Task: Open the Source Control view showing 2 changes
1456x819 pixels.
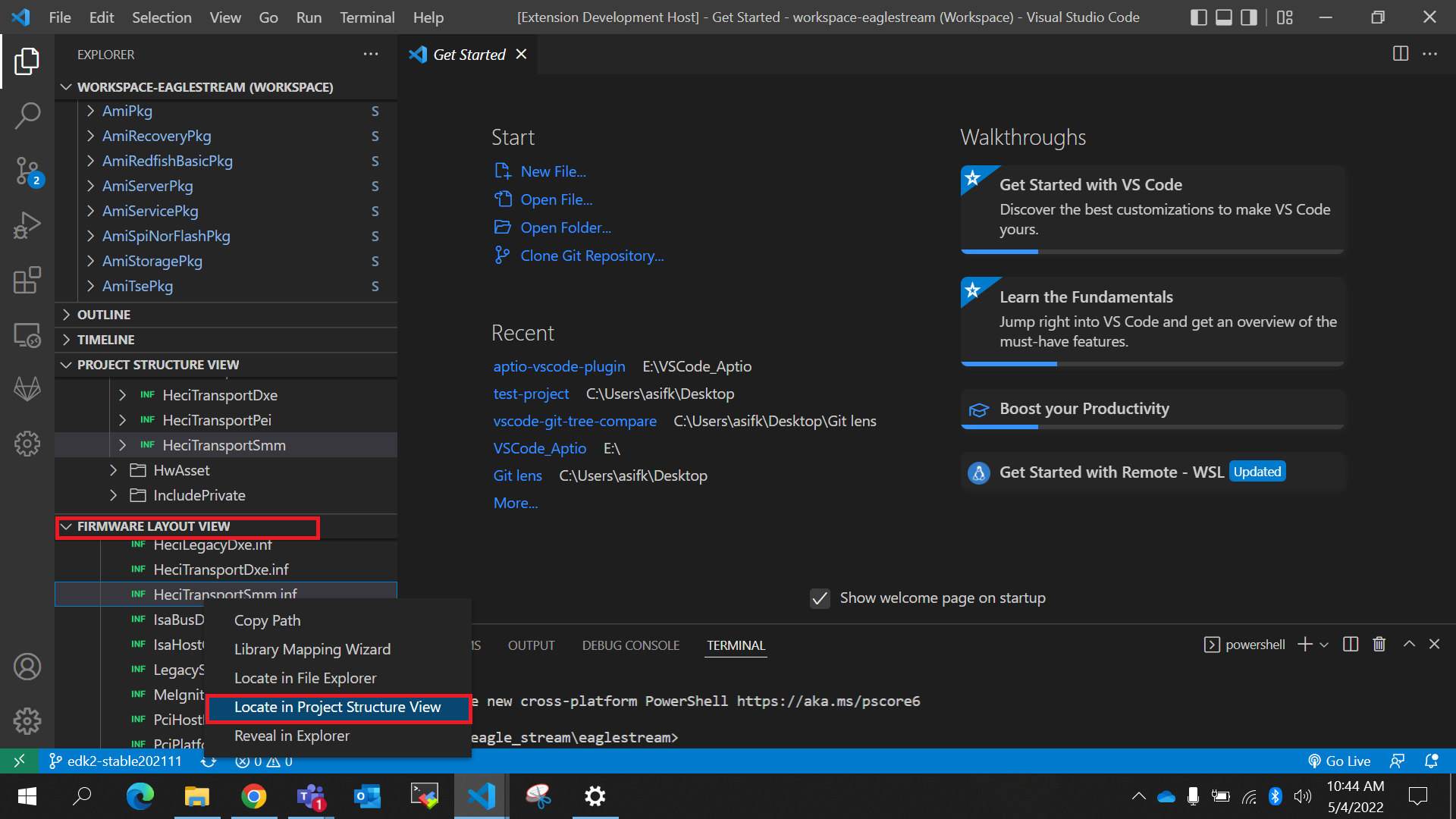Action: pos(27,171)
